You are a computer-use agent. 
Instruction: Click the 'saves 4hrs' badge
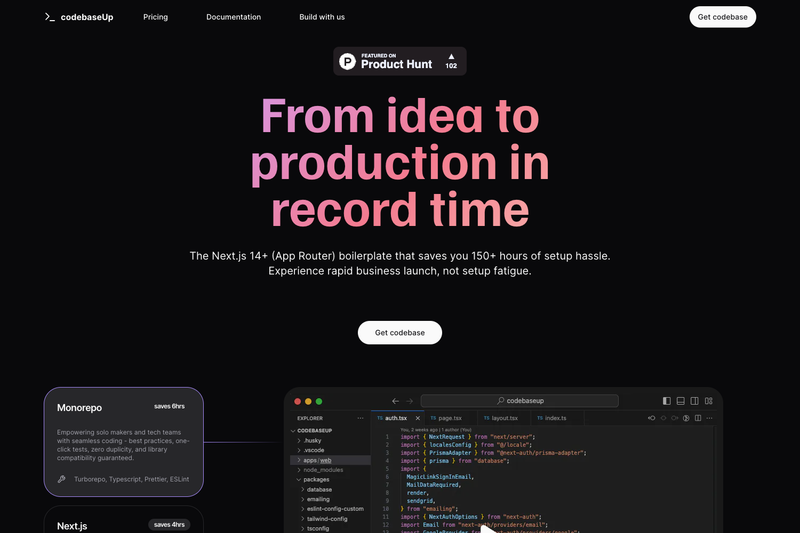[169, 524]
